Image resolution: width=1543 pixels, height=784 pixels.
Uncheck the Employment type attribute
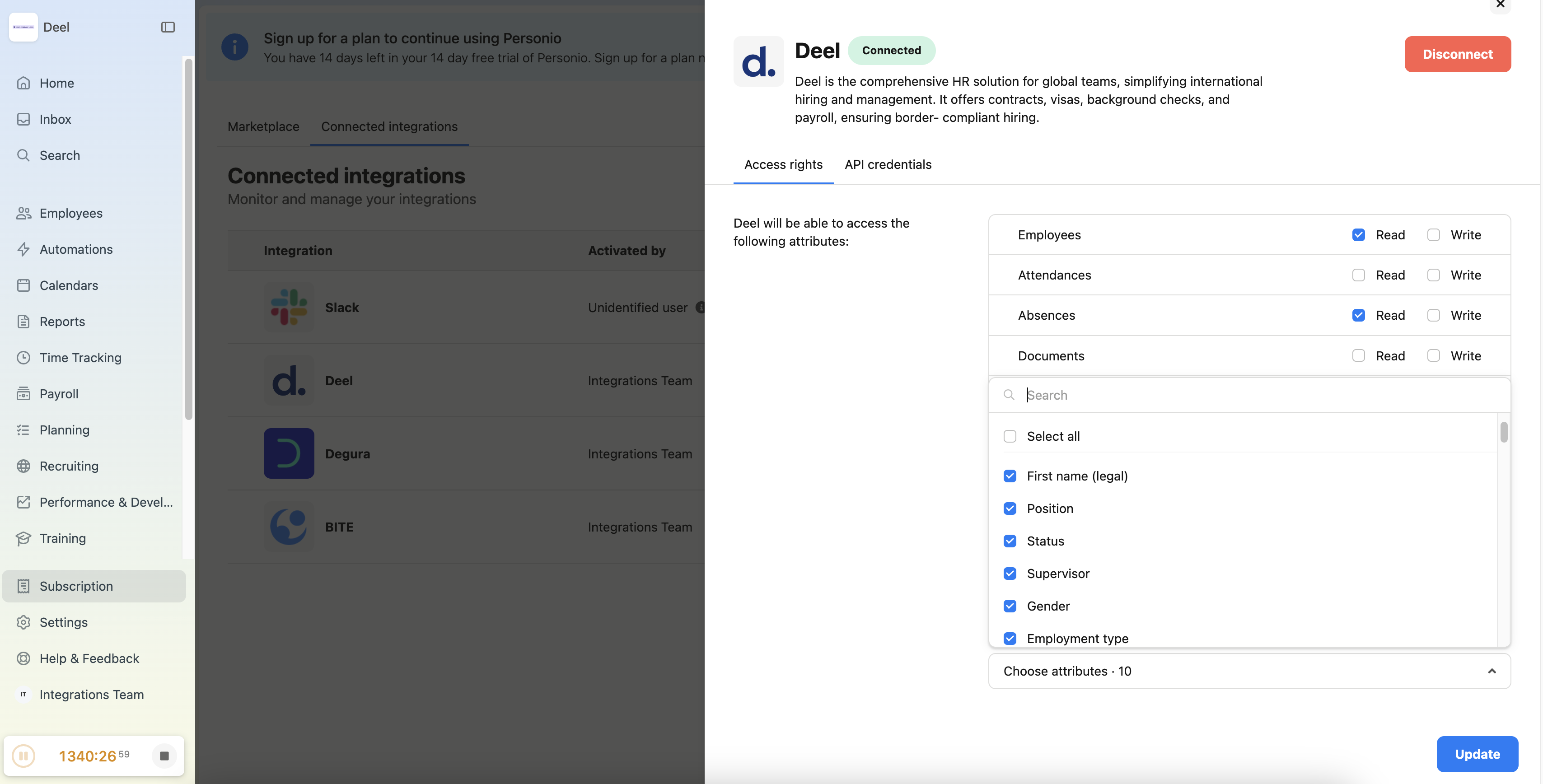pos(1010,638)
